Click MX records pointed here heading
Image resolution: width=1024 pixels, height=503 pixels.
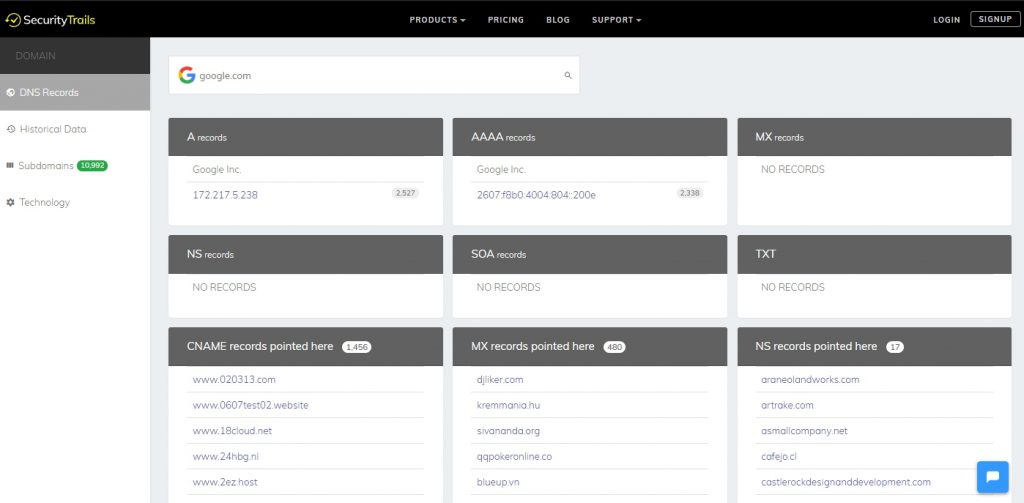[533, 346]
